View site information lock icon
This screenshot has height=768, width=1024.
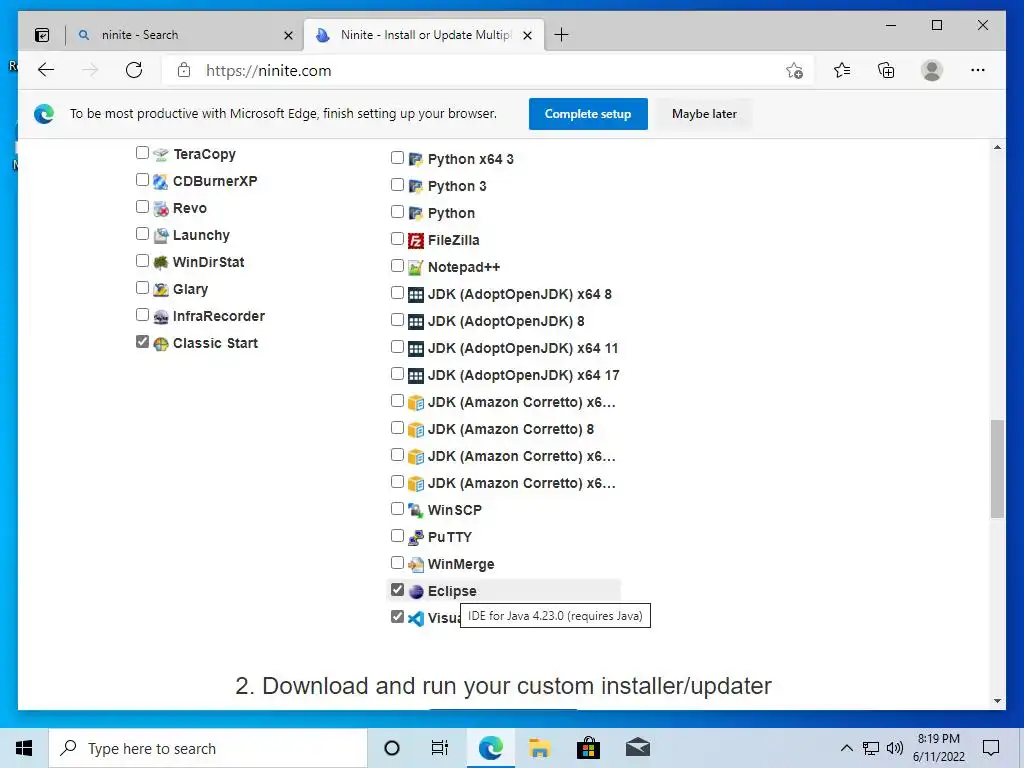[184, 70]
